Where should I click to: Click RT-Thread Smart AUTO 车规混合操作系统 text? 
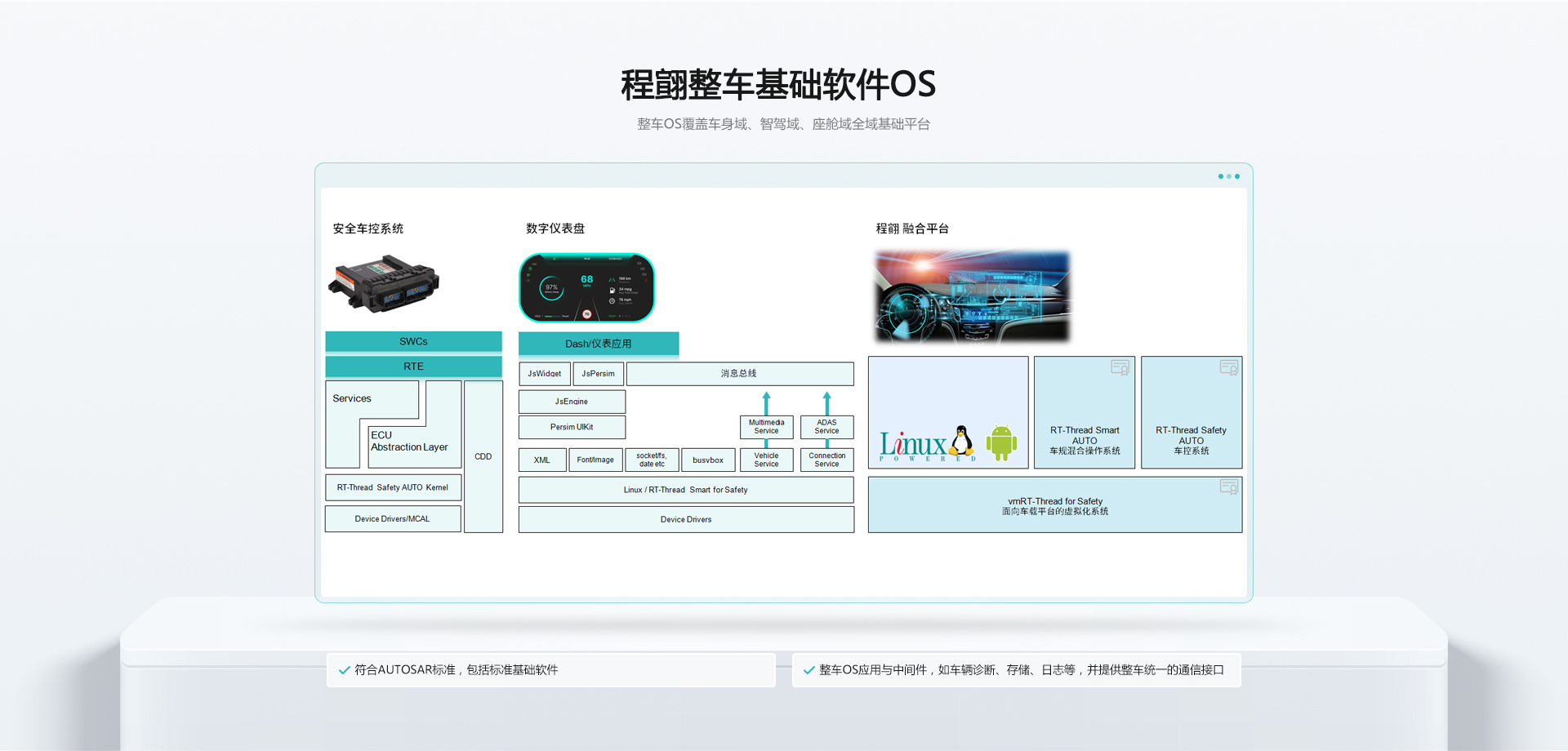1085,440
